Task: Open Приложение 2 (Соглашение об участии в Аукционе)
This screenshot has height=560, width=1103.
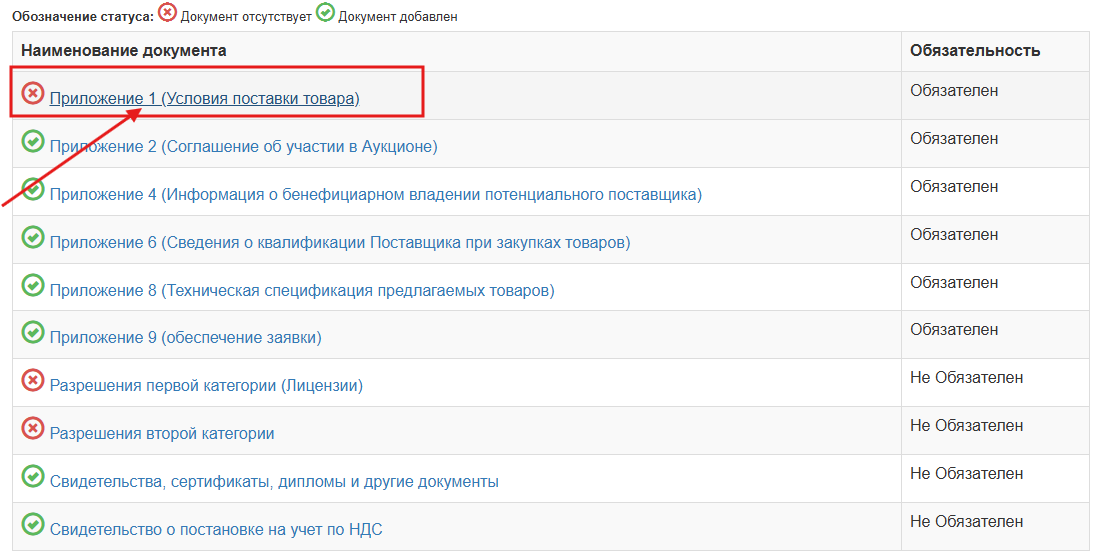Action: [x=243, y=146]
